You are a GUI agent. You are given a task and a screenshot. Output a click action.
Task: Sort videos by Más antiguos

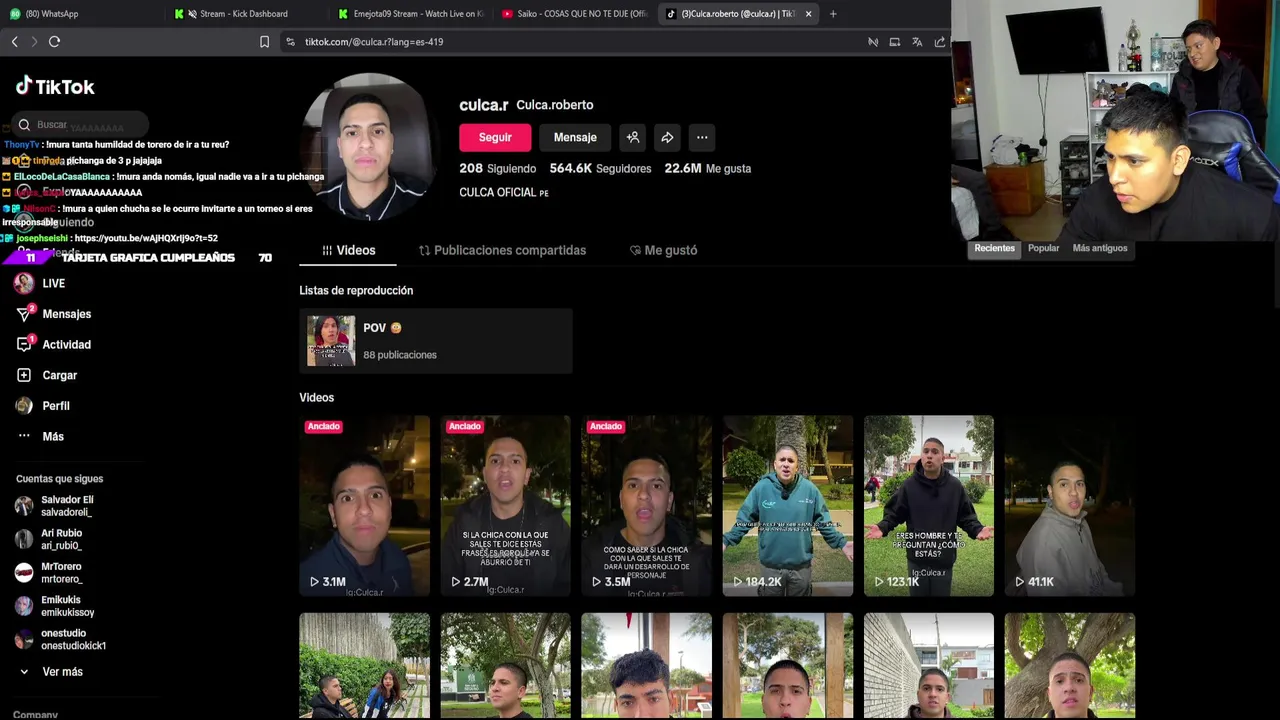pyautogui.click(x=1100, y=248)
